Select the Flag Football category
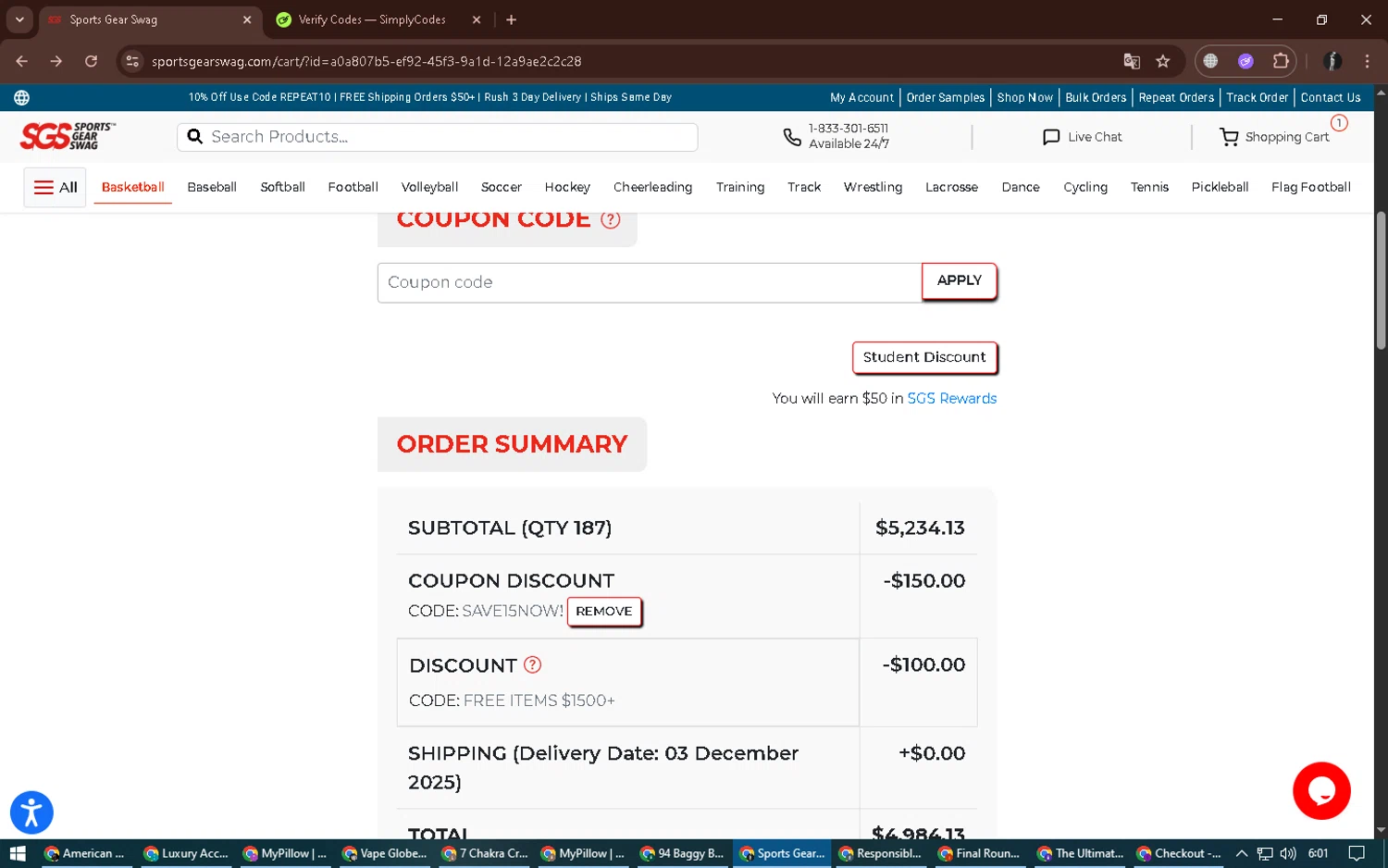The width and height of the screenshot is (1388, 868). point(1310,187)
